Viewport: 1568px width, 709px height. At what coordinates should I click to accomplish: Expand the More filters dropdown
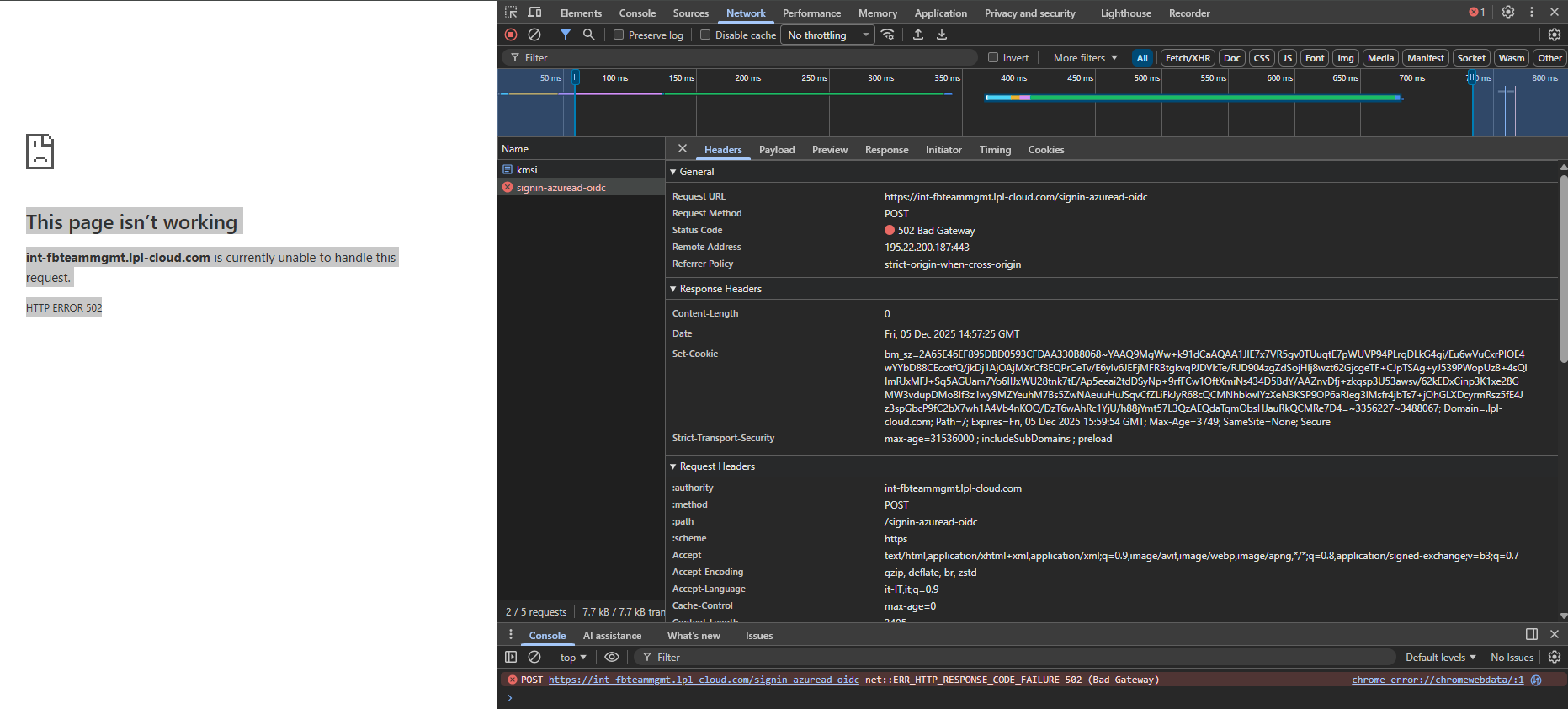[x=1085, y=58]
